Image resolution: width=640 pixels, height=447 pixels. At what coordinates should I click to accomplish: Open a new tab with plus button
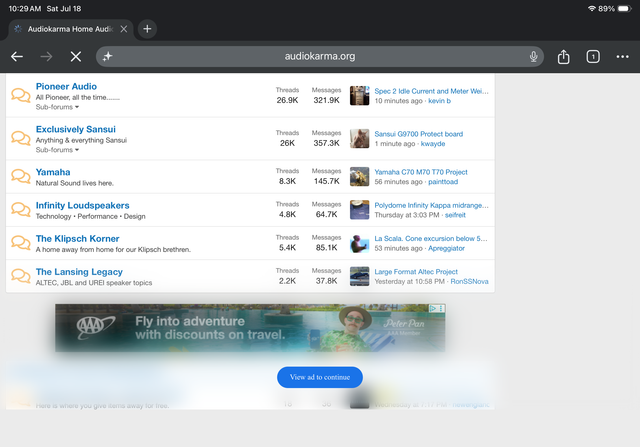tap(147, 29)
